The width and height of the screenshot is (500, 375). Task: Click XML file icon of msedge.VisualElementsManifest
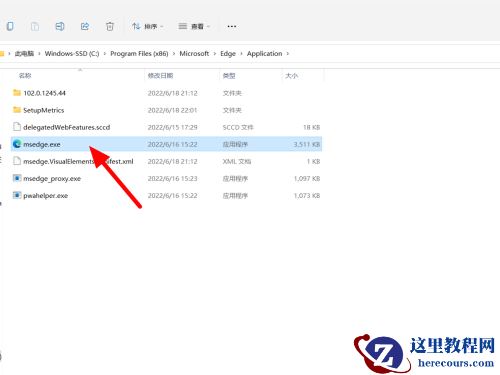(x=17, y=161)
